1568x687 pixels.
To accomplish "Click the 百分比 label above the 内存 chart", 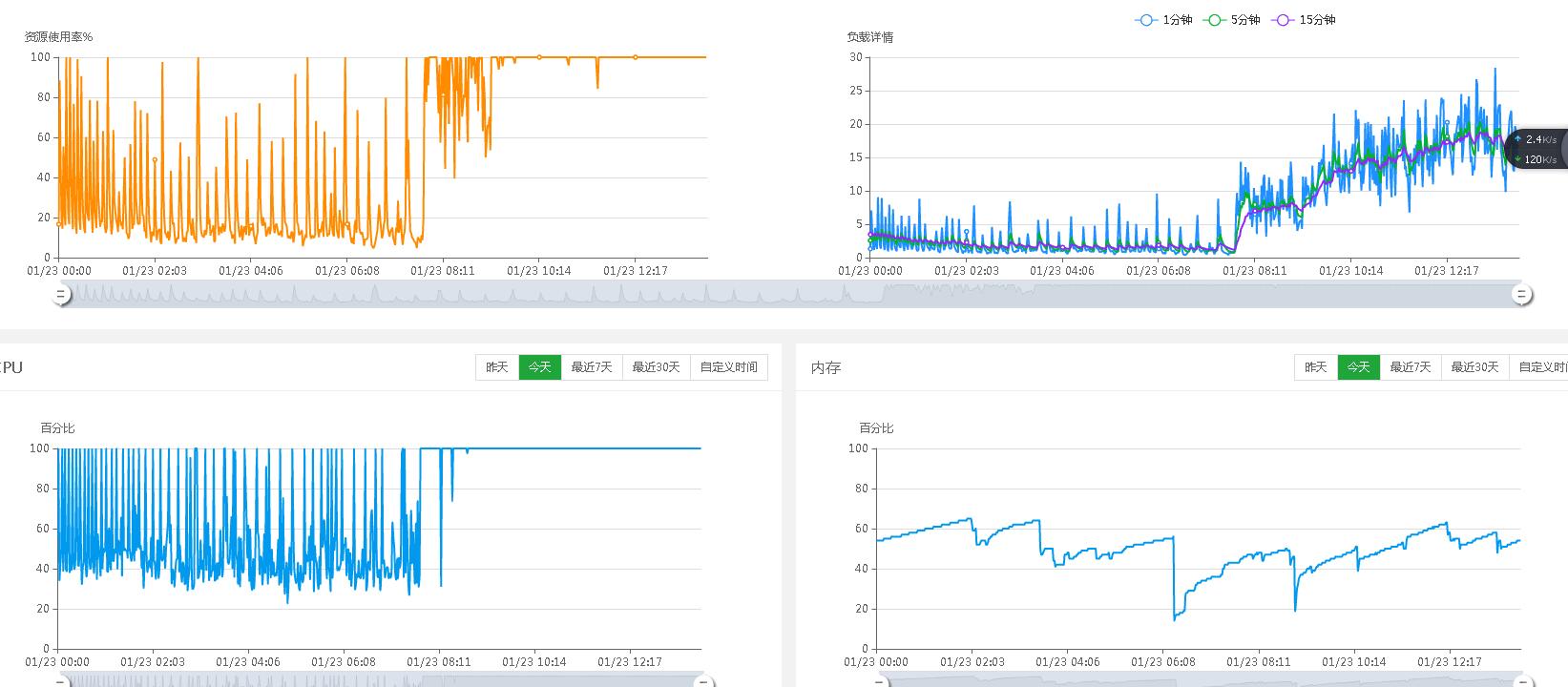I will coord(876,428).
